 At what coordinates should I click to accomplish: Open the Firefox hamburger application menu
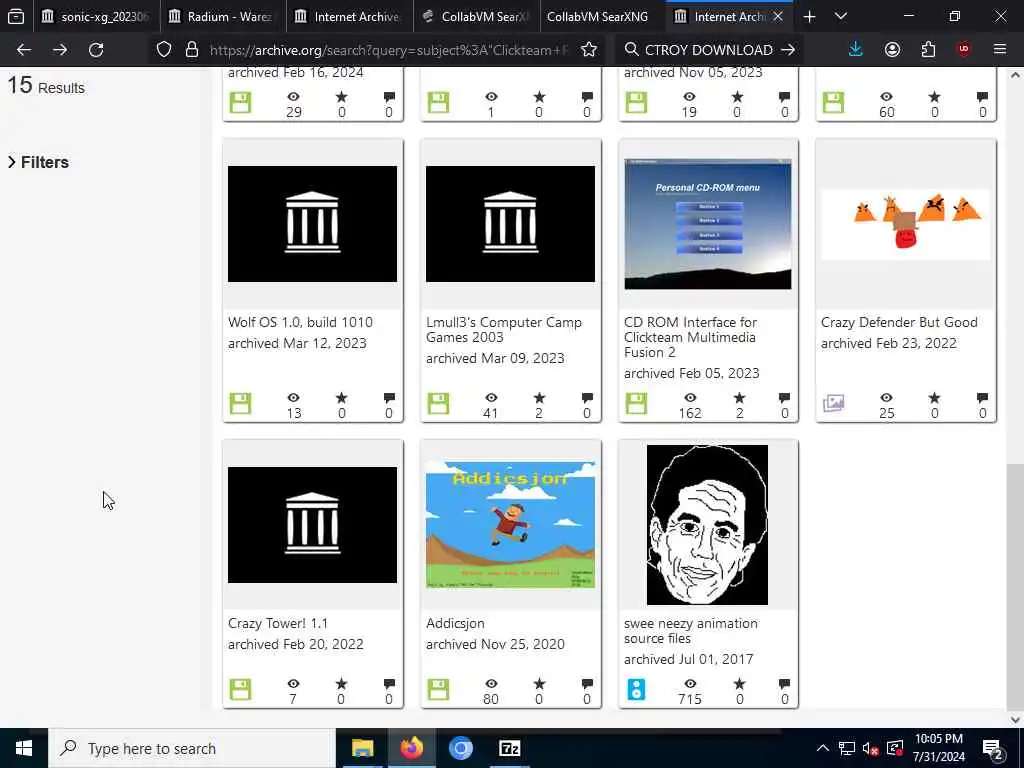coord(1000,50)
